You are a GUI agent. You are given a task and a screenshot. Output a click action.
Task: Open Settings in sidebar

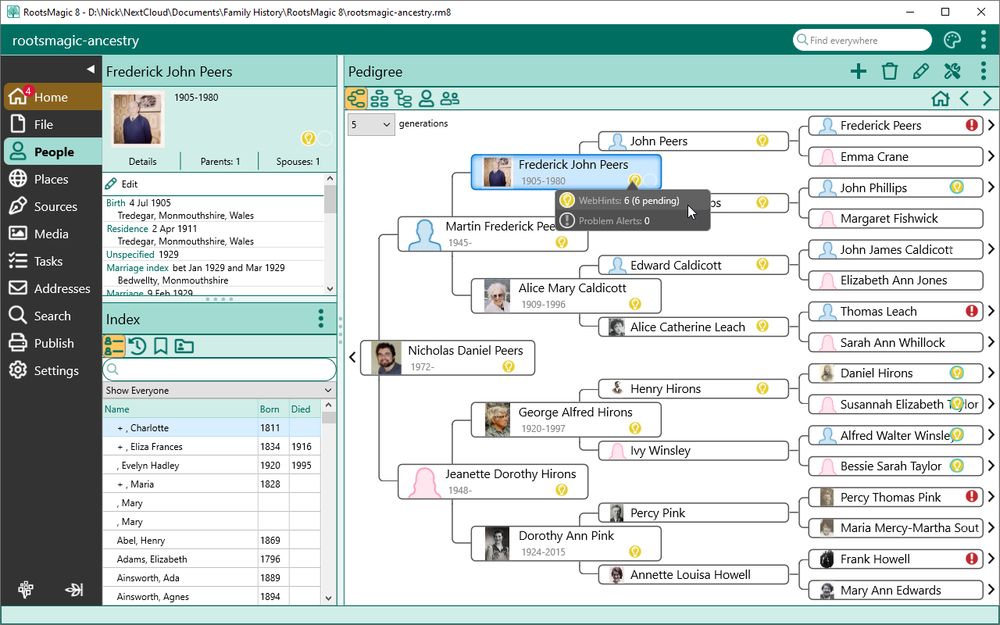pyautogui.click(x=52, y=371)
